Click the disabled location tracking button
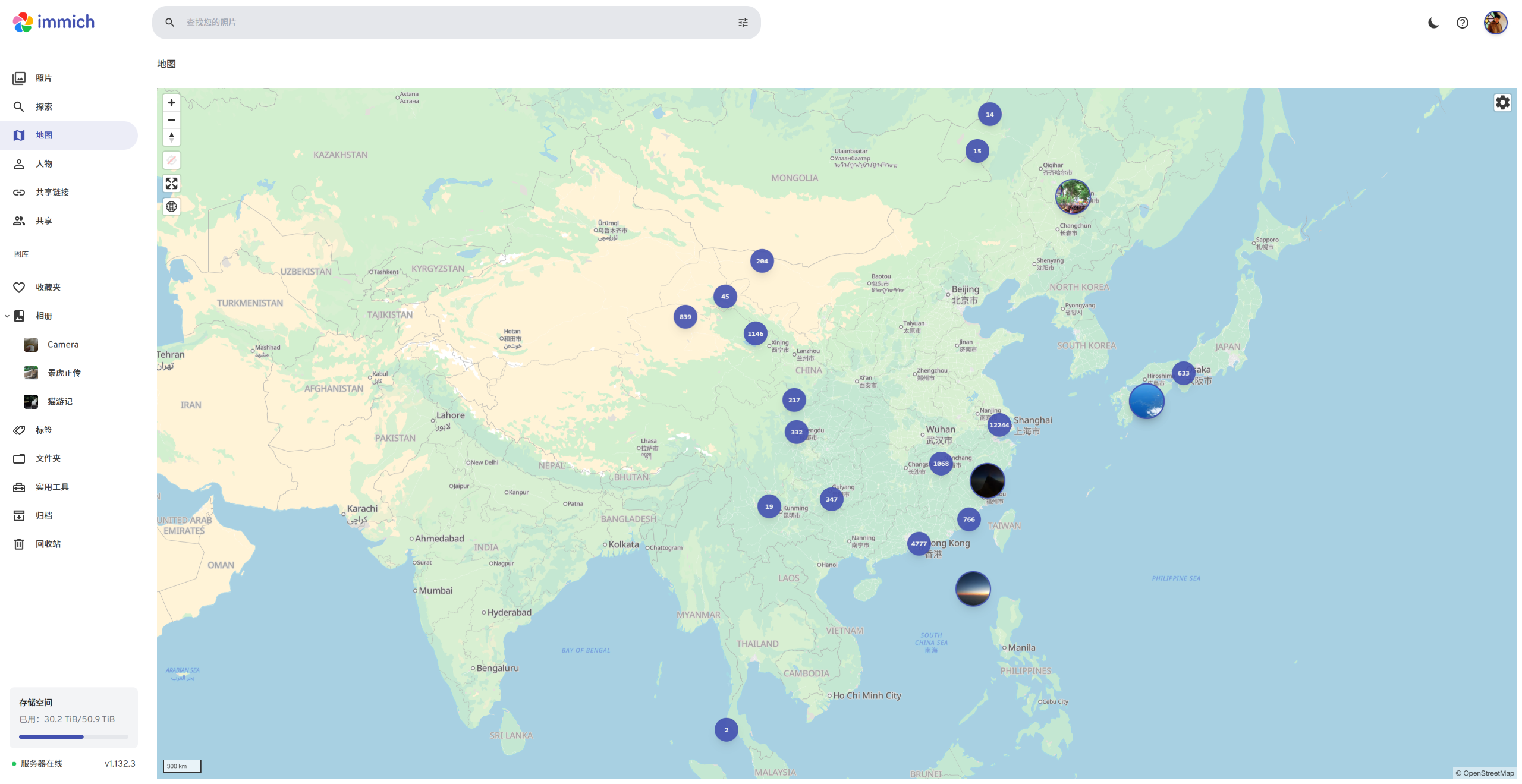This screenshot has height=784, width=1522. point(171,160)
